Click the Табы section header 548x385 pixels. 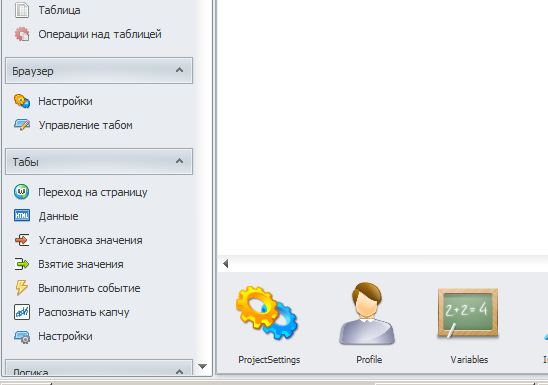(99, 161)
